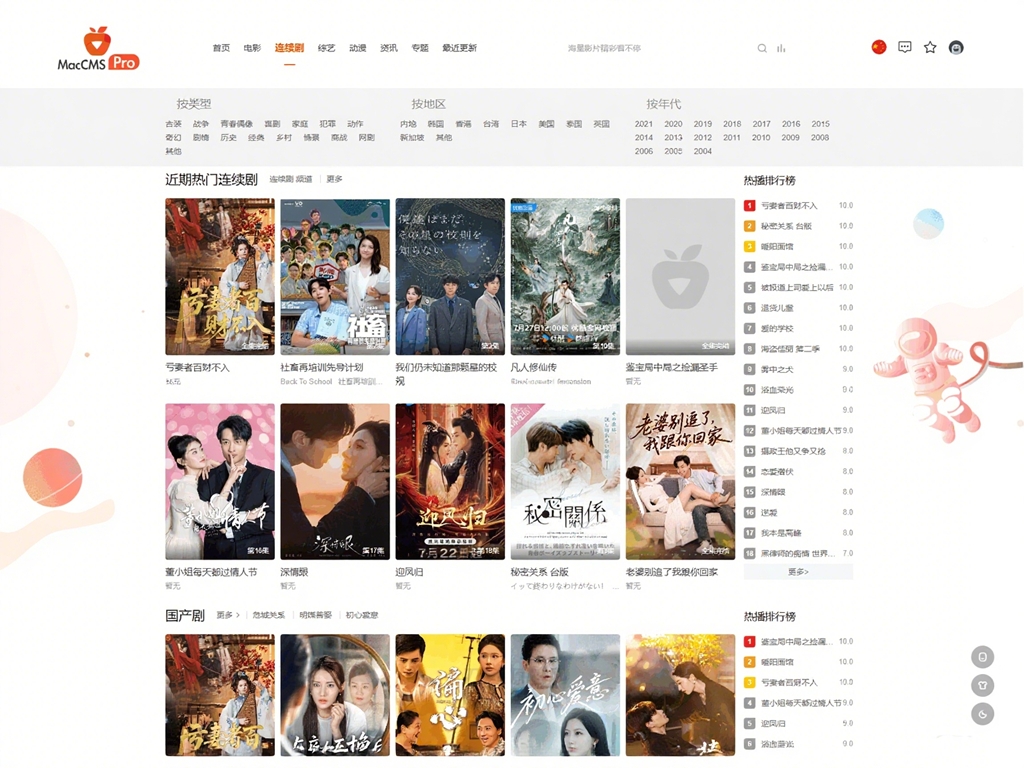The height and width of the screenshot is (768, 1024).
Task: Click the floating mobile phone icon
Action: [982, 657]
